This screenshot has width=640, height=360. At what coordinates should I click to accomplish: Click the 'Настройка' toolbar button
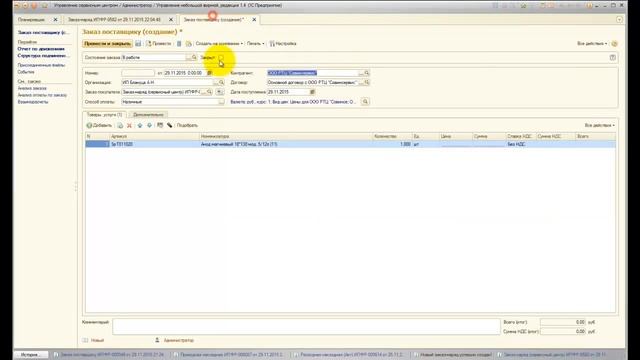pos(283,44)
